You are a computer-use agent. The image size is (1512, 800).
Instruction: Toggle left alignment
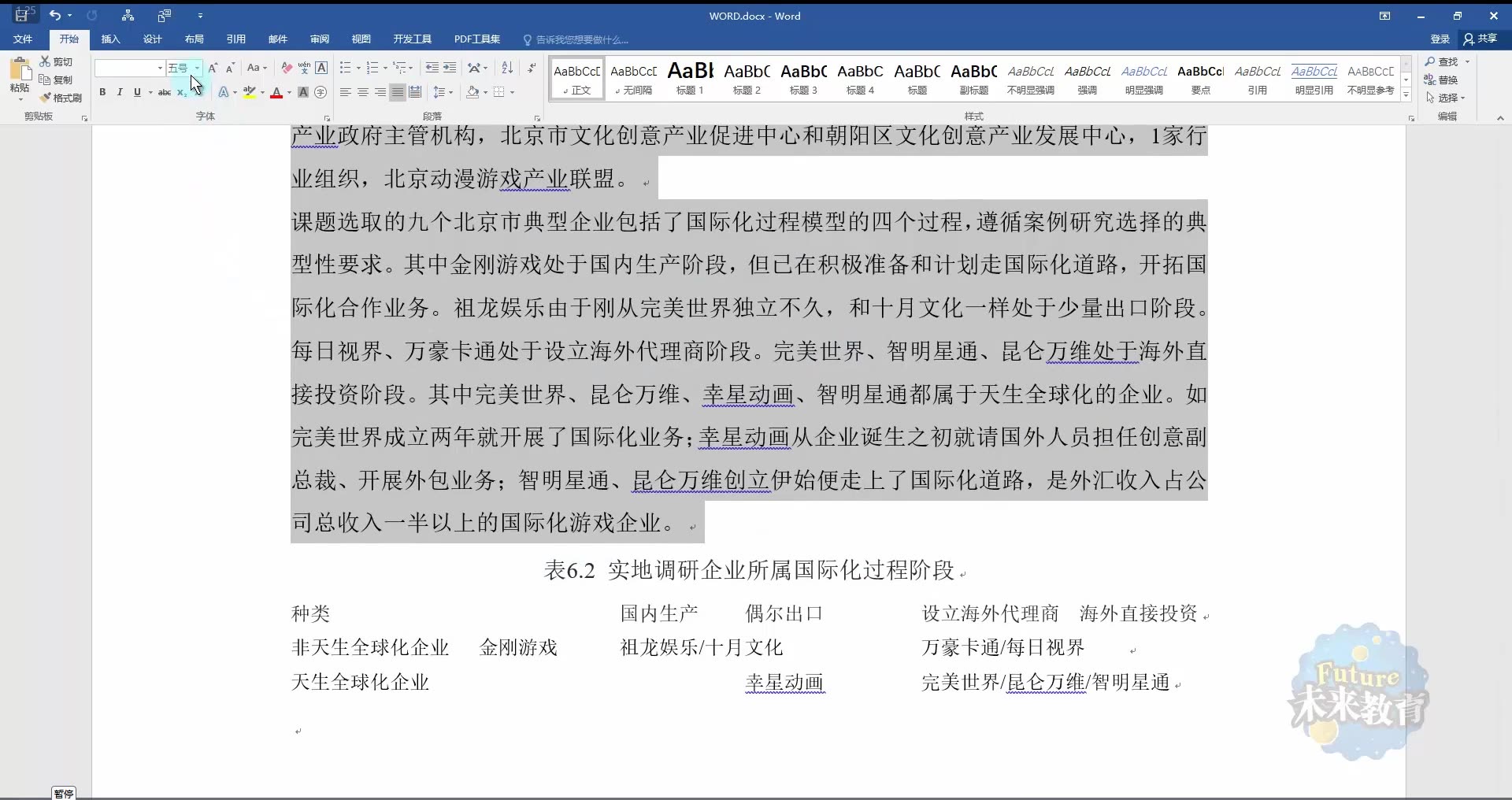click(346, 92)
